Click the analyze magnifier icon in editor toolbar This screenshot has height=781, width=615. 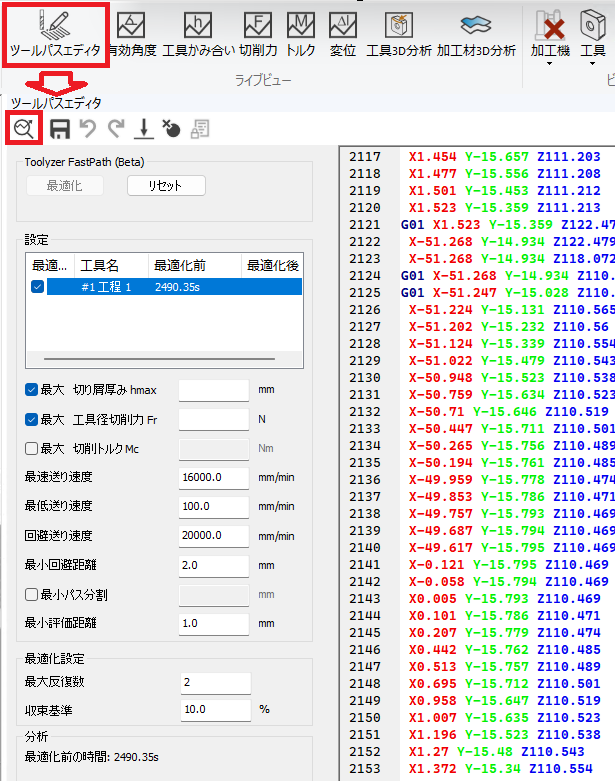(x=24, y=129)
